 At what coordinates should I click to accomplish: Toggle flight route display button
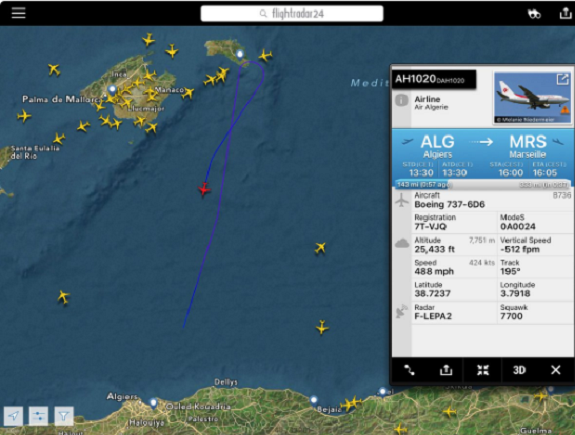(409, 370)
